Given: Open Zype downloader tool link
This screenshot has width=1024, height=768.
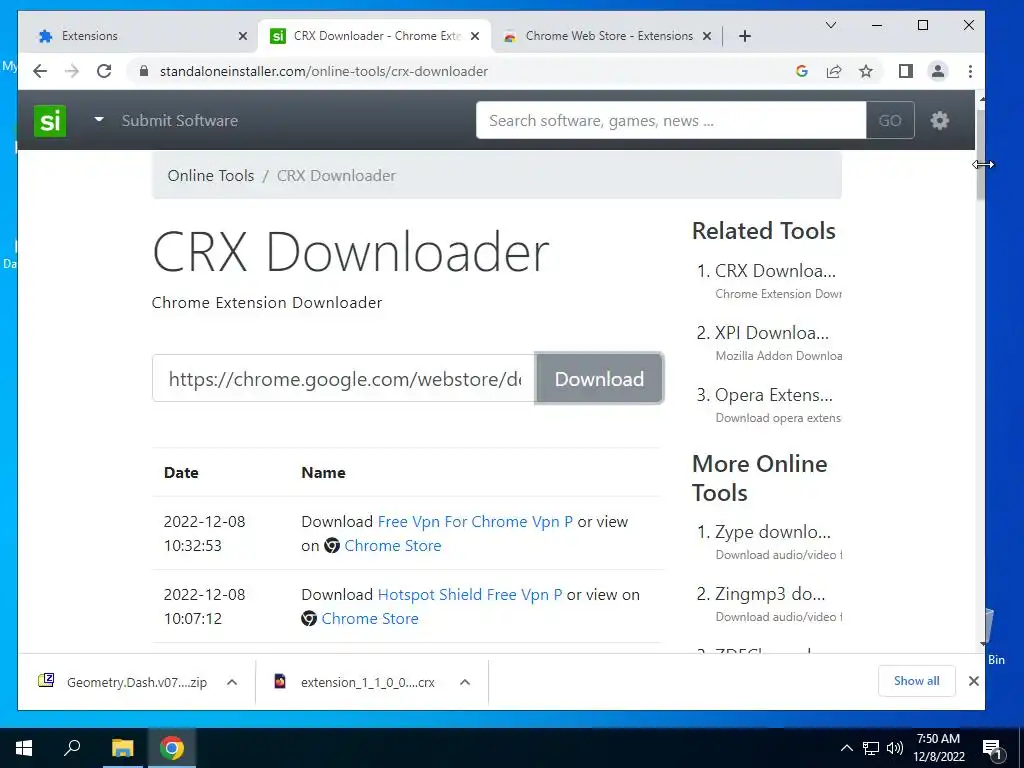Looking at the screenshot, I should (x=773, y=532).
